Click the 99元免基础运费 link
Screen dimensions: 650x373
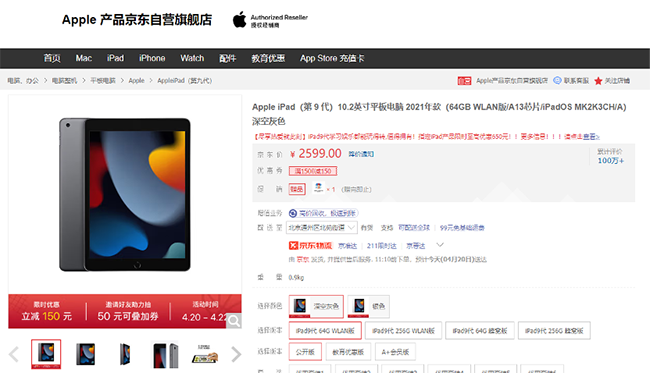pos(462,228)
